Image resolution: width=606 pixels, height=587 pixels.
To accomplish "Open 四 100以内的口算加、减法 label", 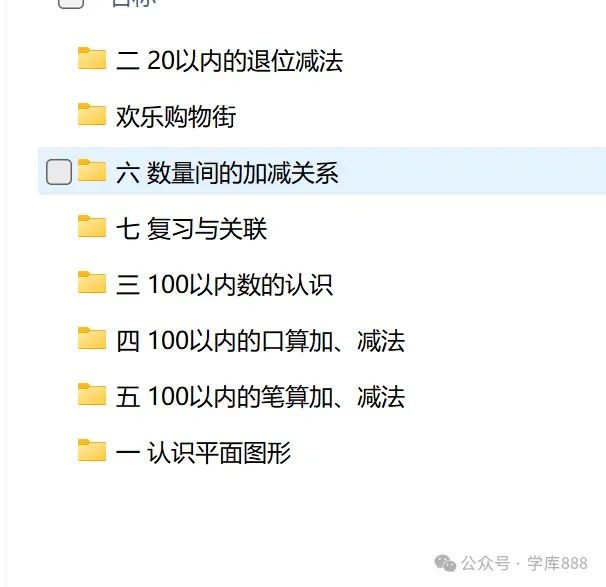I will [260, 341].
